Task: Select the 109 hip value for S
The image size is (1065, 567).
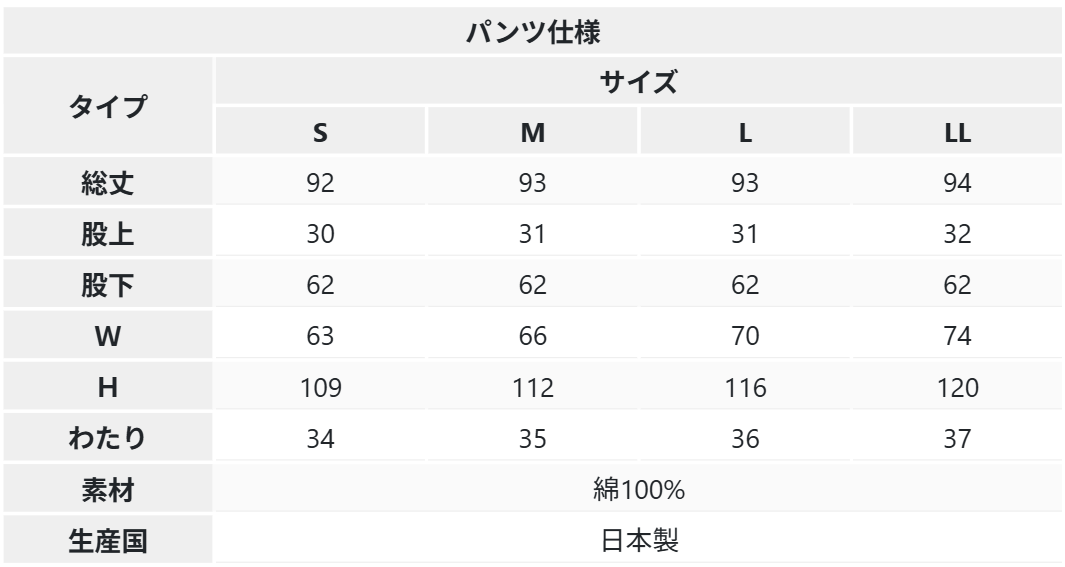Action: [320, 386]
